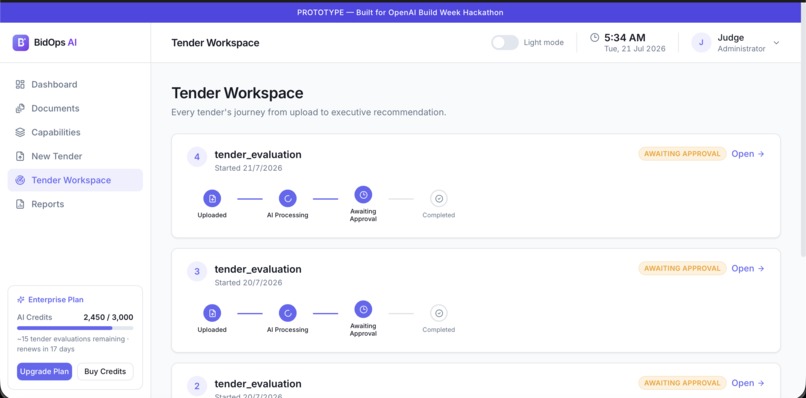Click the Upgrade Plan button
Viewport: 806px width, 398px height.
(44, 371)
